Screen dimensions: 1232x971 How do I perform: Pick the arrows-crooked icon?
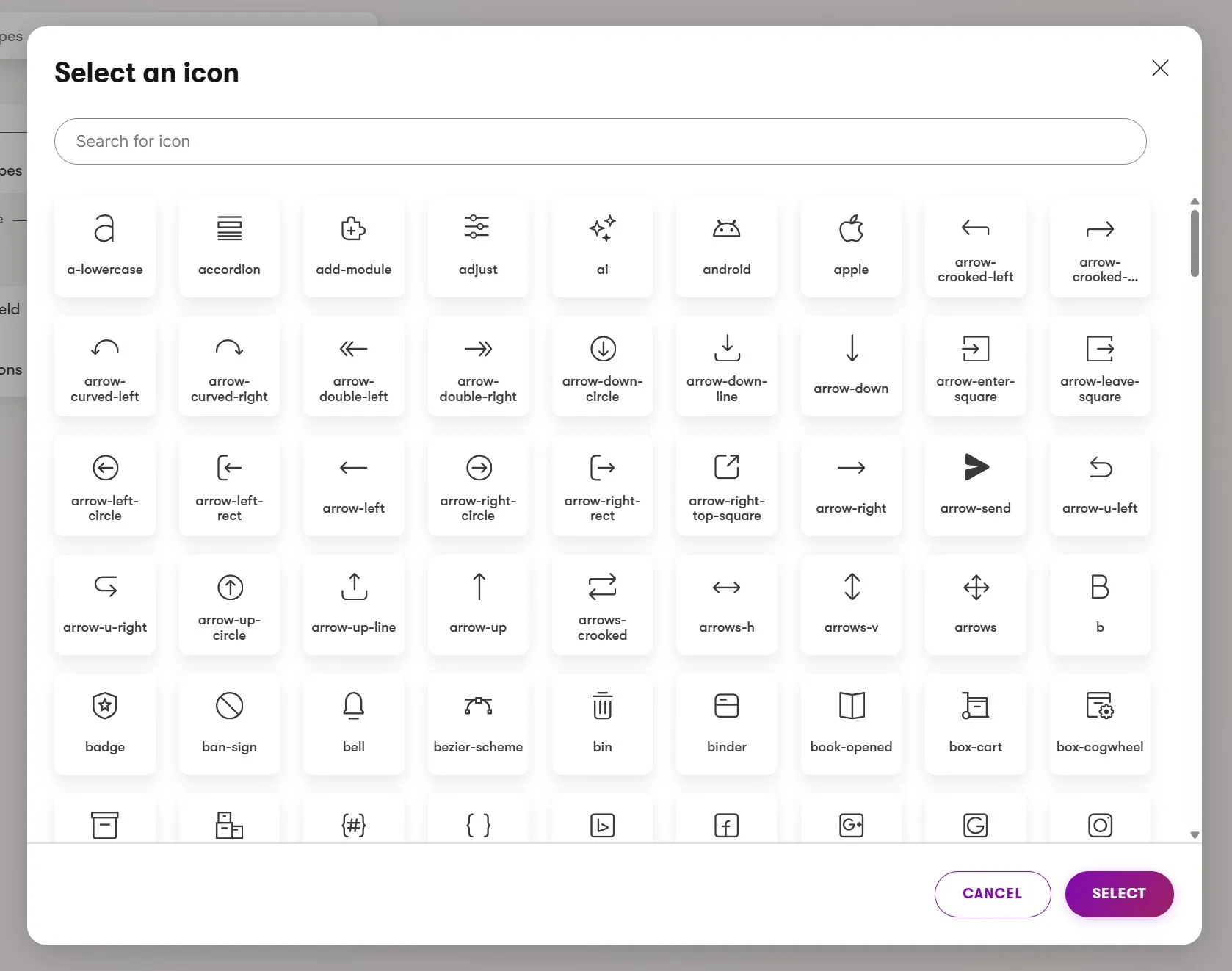602,604
